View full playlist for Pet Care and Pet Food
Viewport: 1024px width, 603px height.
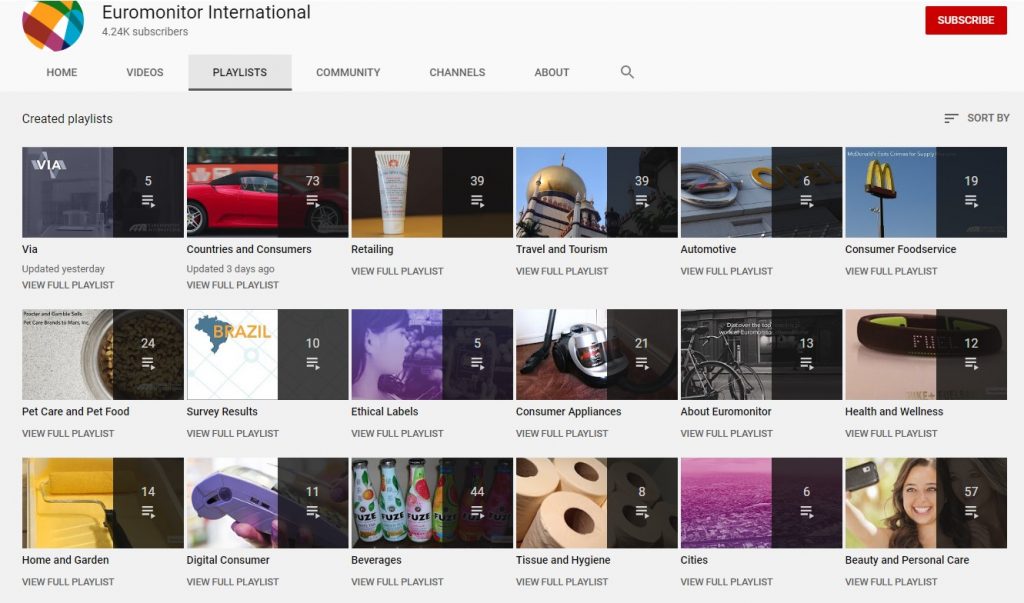coord(68,433)
